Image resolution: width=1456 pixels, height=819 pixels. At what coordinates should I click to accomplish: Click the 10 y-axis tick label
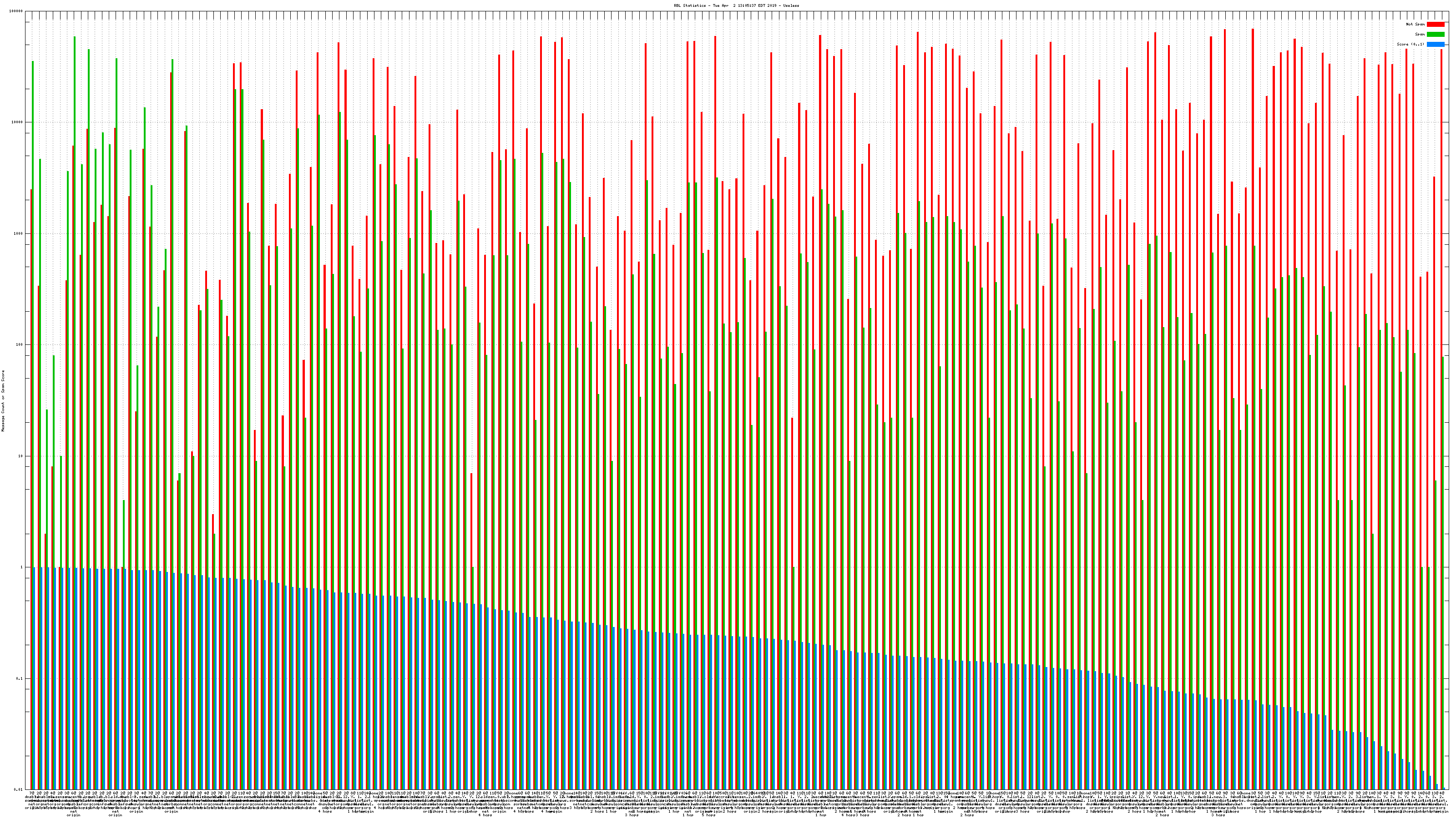[21, 456]
